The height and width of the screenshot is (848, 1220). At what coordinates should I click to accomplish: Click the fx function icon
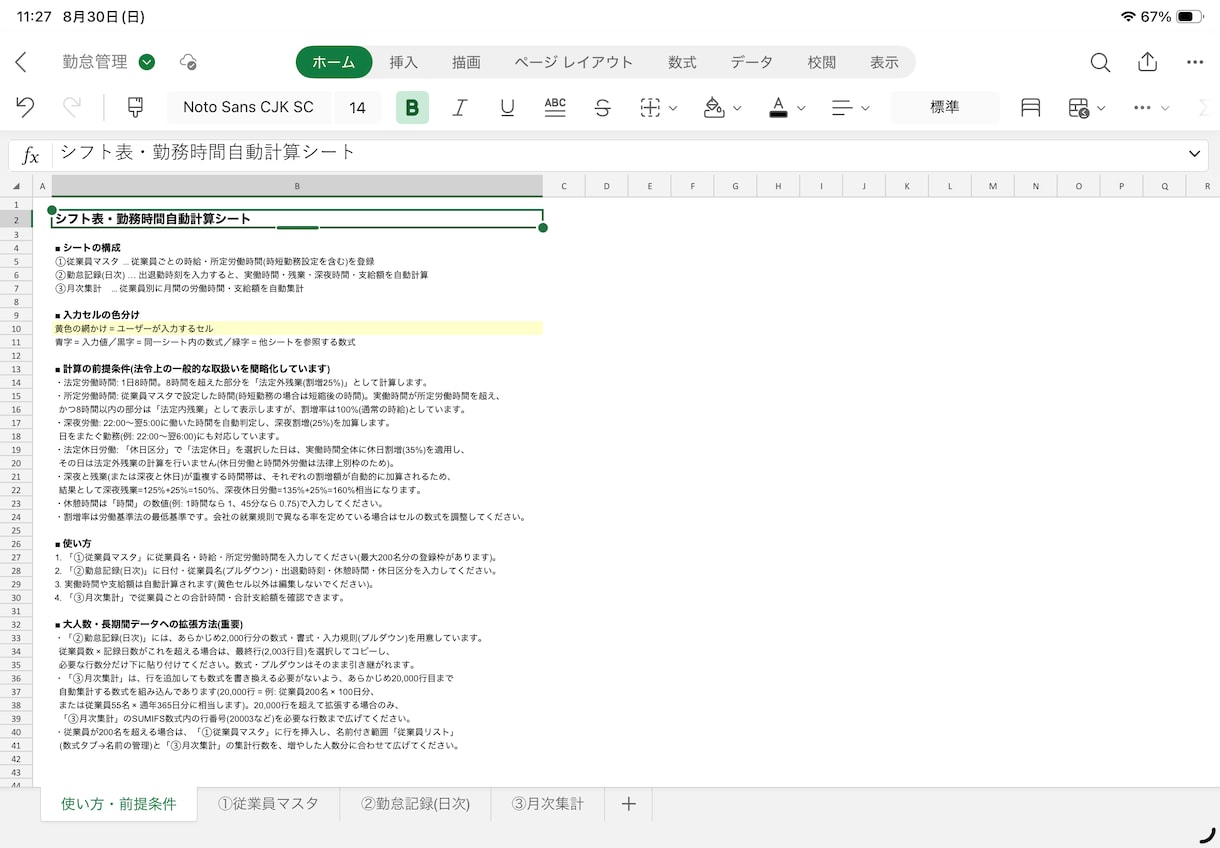[x=31, y=155]
